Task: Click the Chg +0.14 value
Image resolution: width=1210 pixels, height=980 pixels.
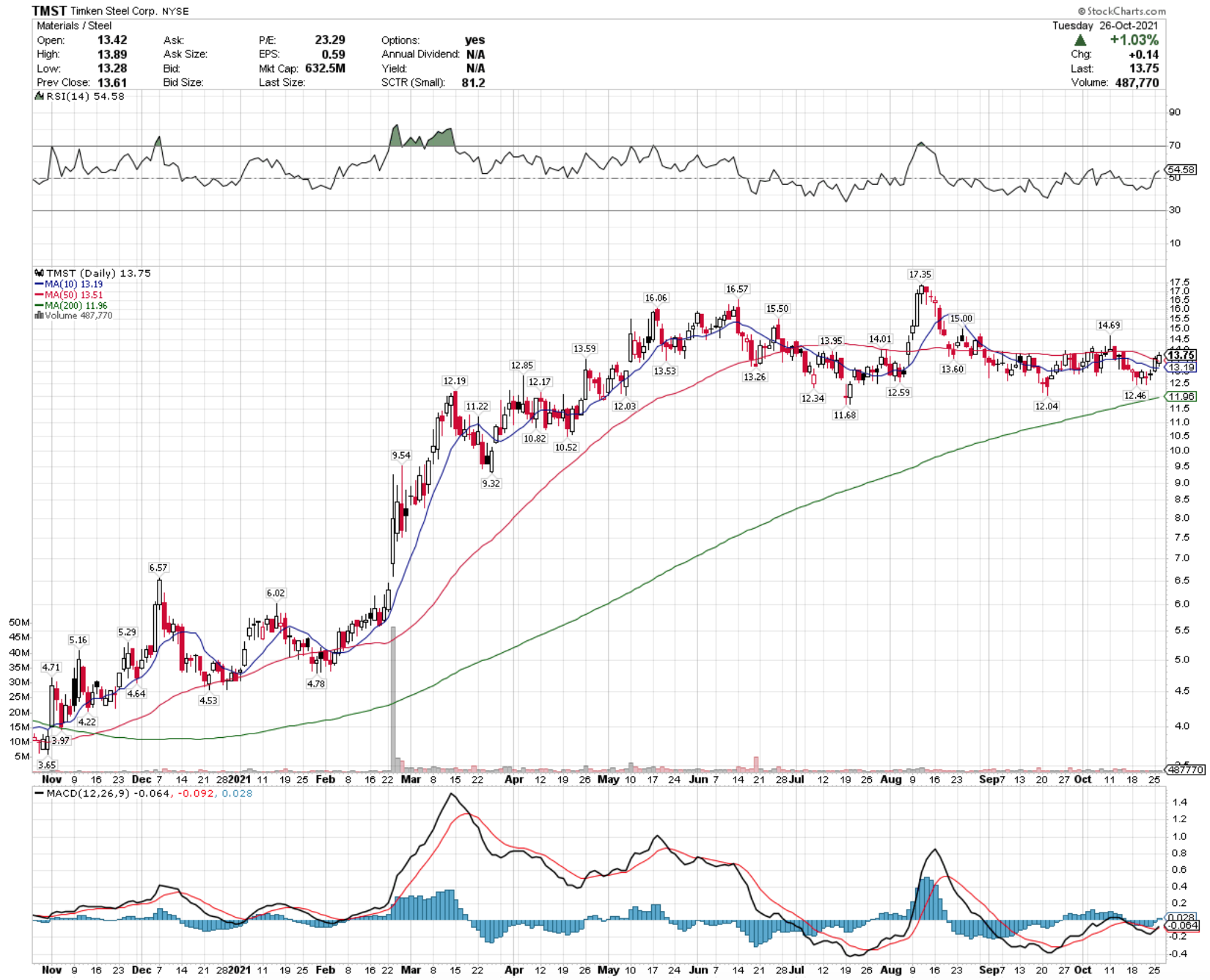Action: (1143, 54)
